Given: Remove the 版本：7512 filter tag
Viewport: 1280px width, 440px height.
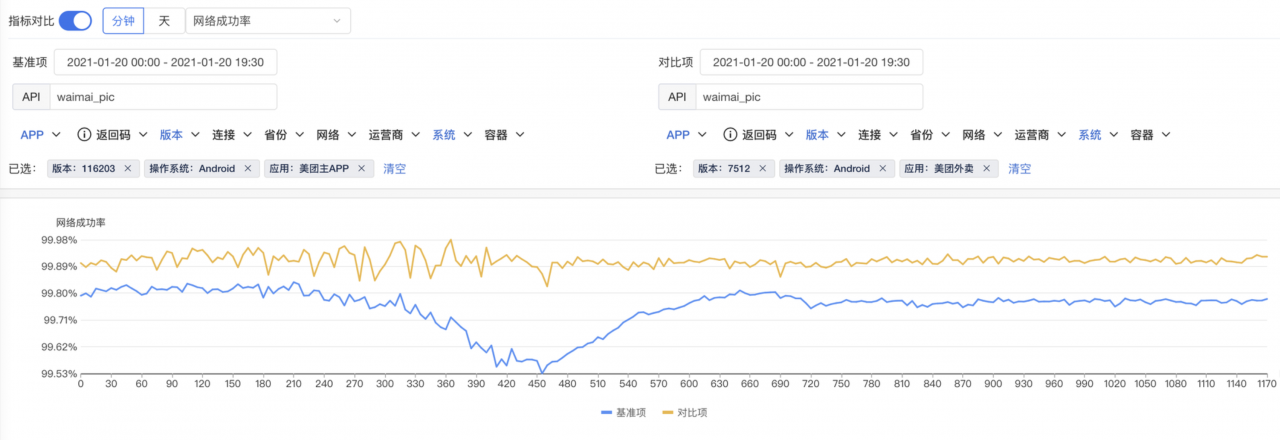Looking at the screenshot, I should click(761, 169).
